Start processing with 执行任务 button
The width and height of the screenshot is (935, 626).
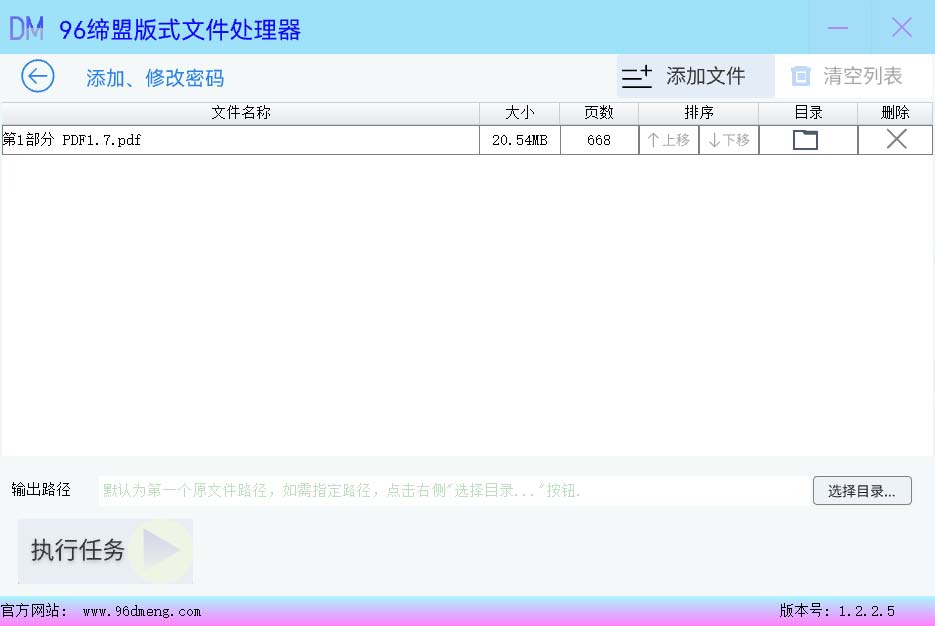click(x=106, y=551)
